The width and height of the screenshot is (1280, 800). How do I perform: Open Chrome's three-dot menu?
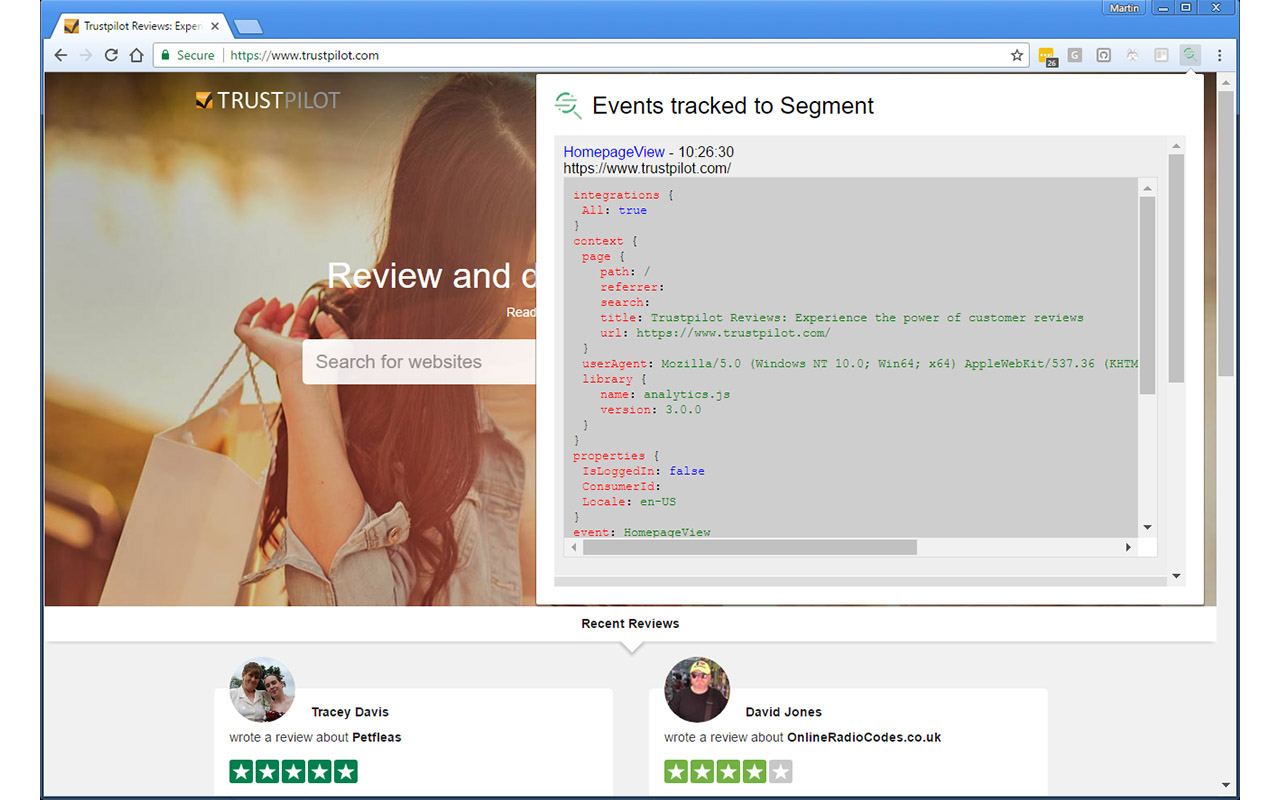point(1220,56)
